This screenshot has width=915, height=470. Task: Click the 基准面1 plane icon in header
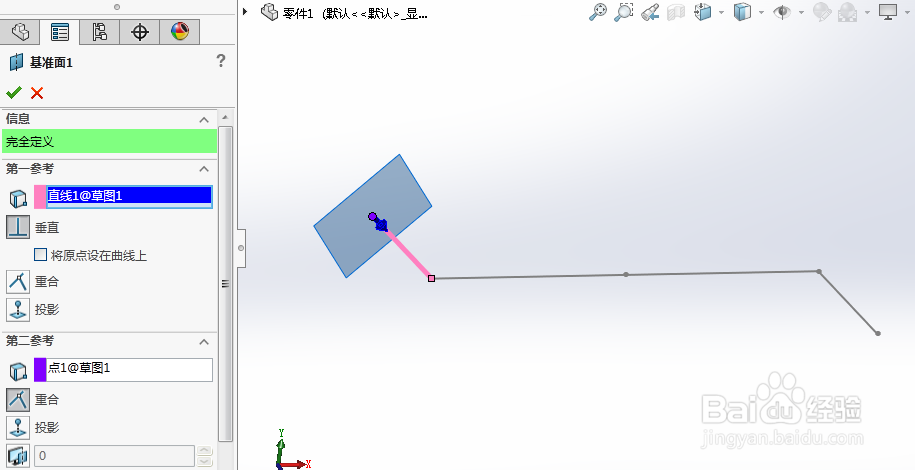(x=16, y=62)
